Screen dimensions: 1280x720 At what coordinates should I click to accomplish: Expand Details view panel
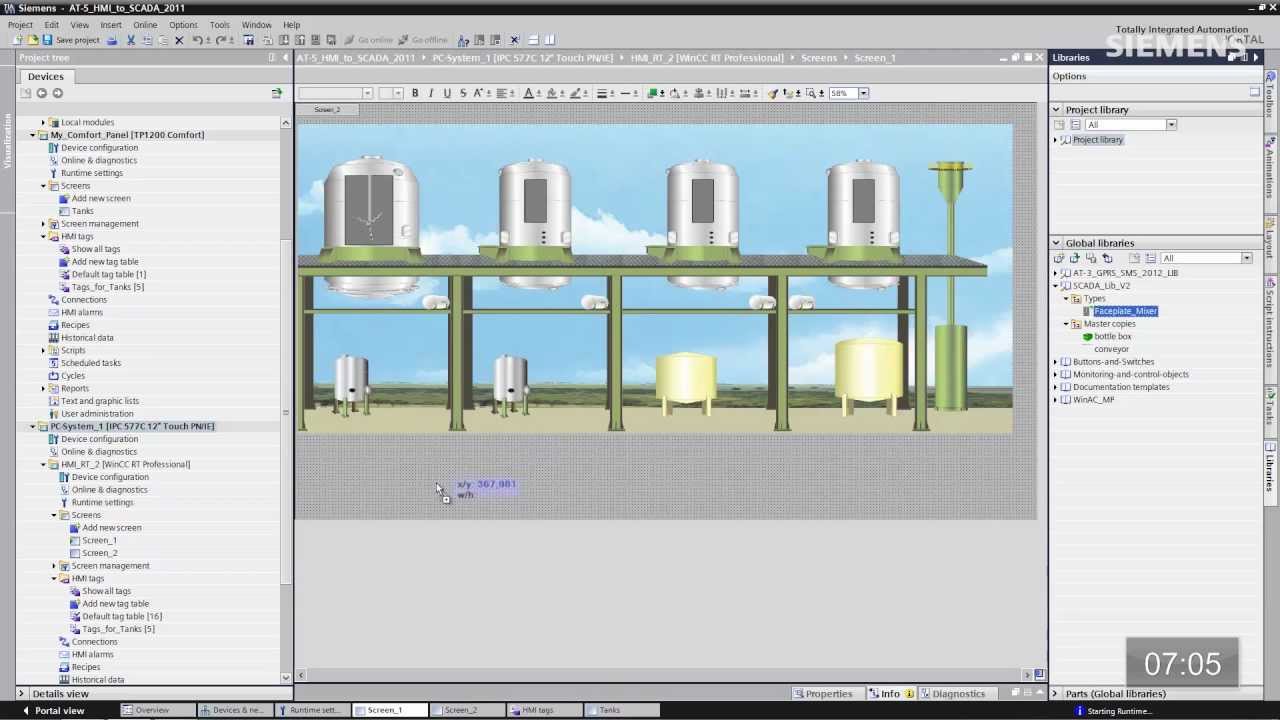pos(21,693)
